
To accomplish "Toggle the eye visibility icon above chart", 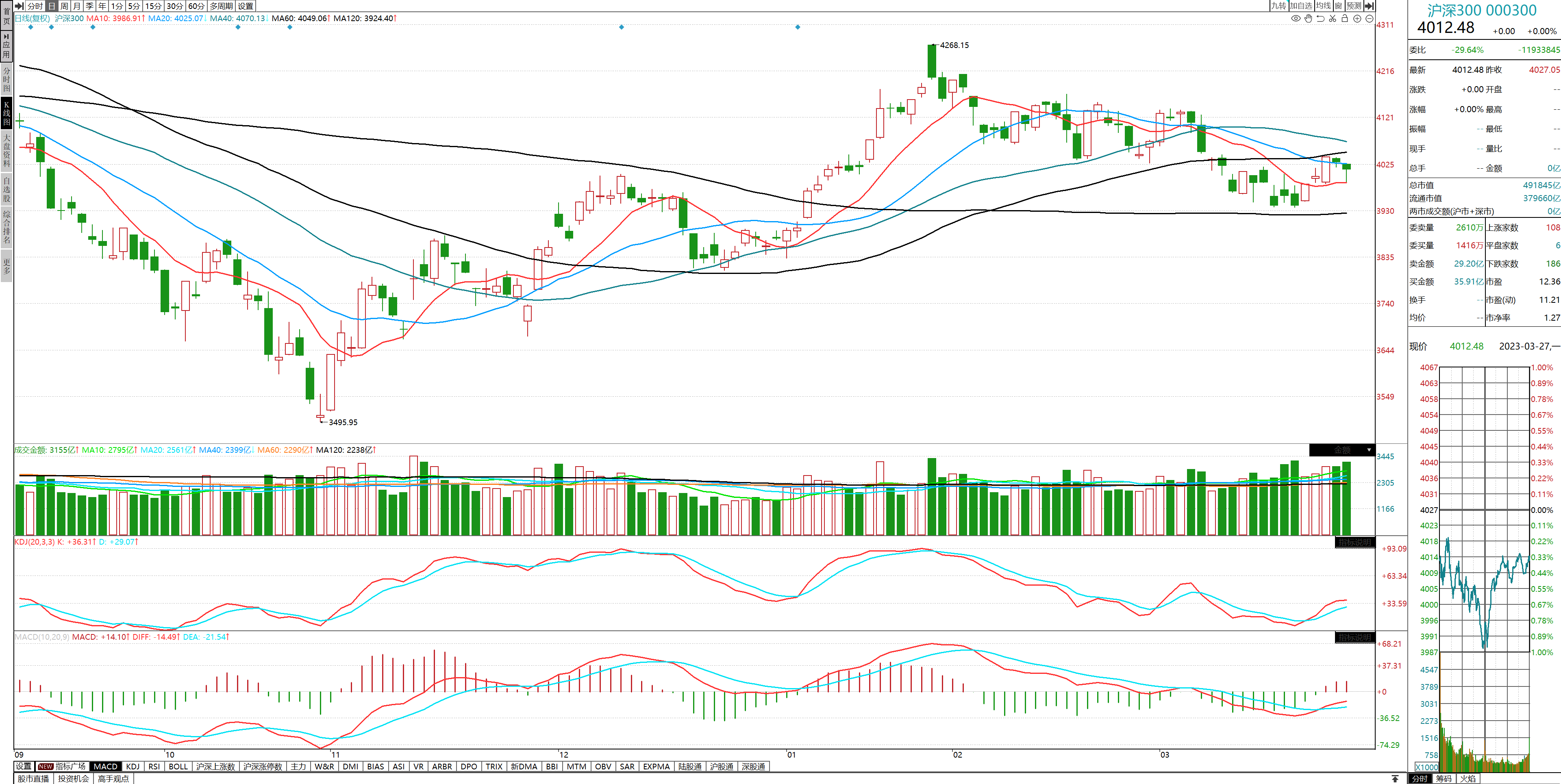I will tap(1296, 18).
